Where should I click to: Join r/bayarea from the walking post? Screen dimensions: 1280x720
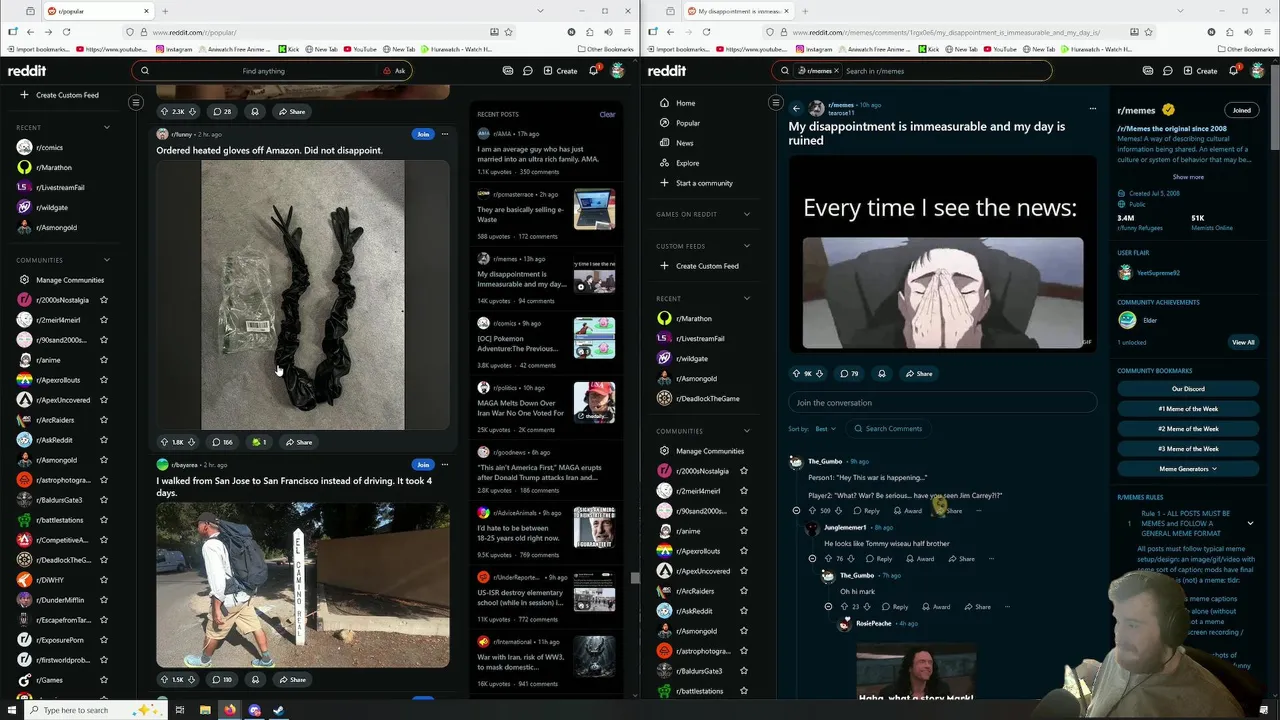[423, 465]
